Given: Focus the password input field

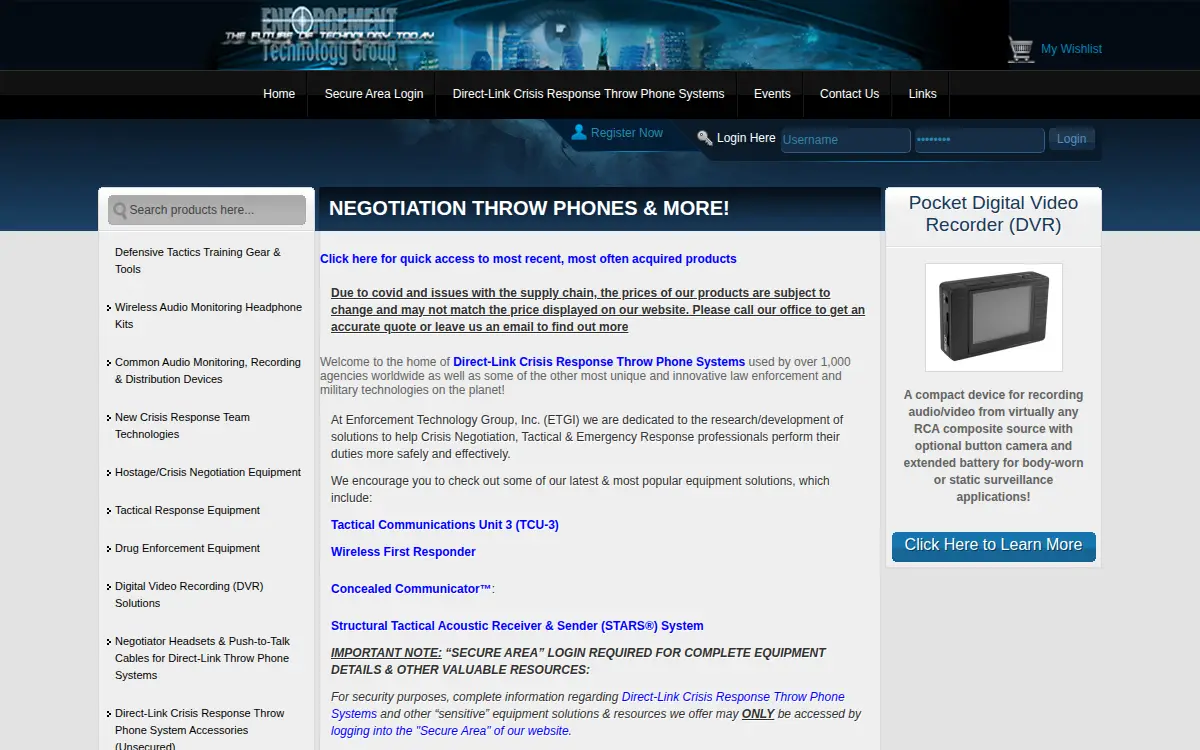Looking at the screenshot, I should click(x=980, y=140).
